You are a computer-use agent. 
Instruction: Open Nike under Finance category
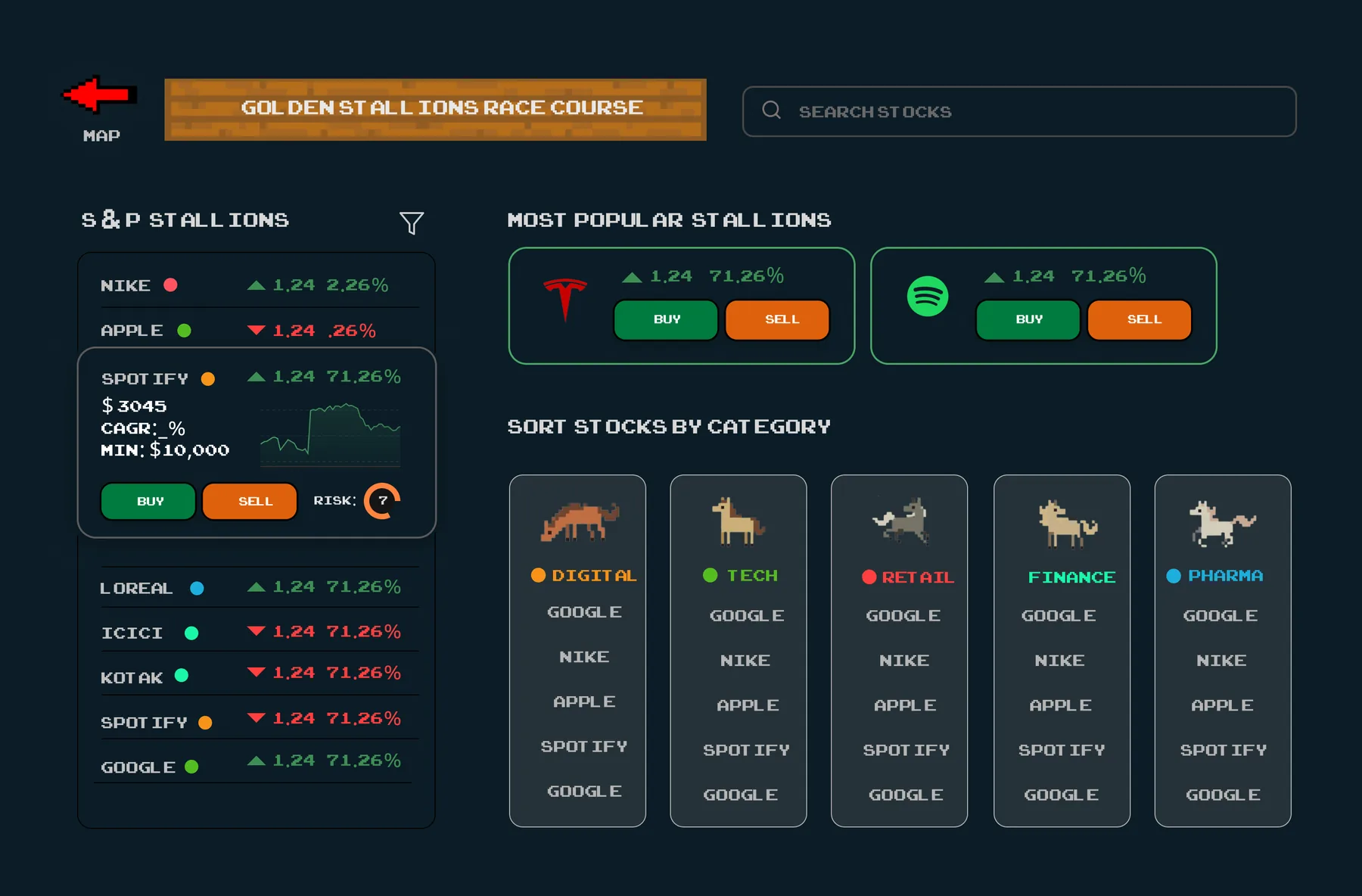click(x=1059, y=661)
